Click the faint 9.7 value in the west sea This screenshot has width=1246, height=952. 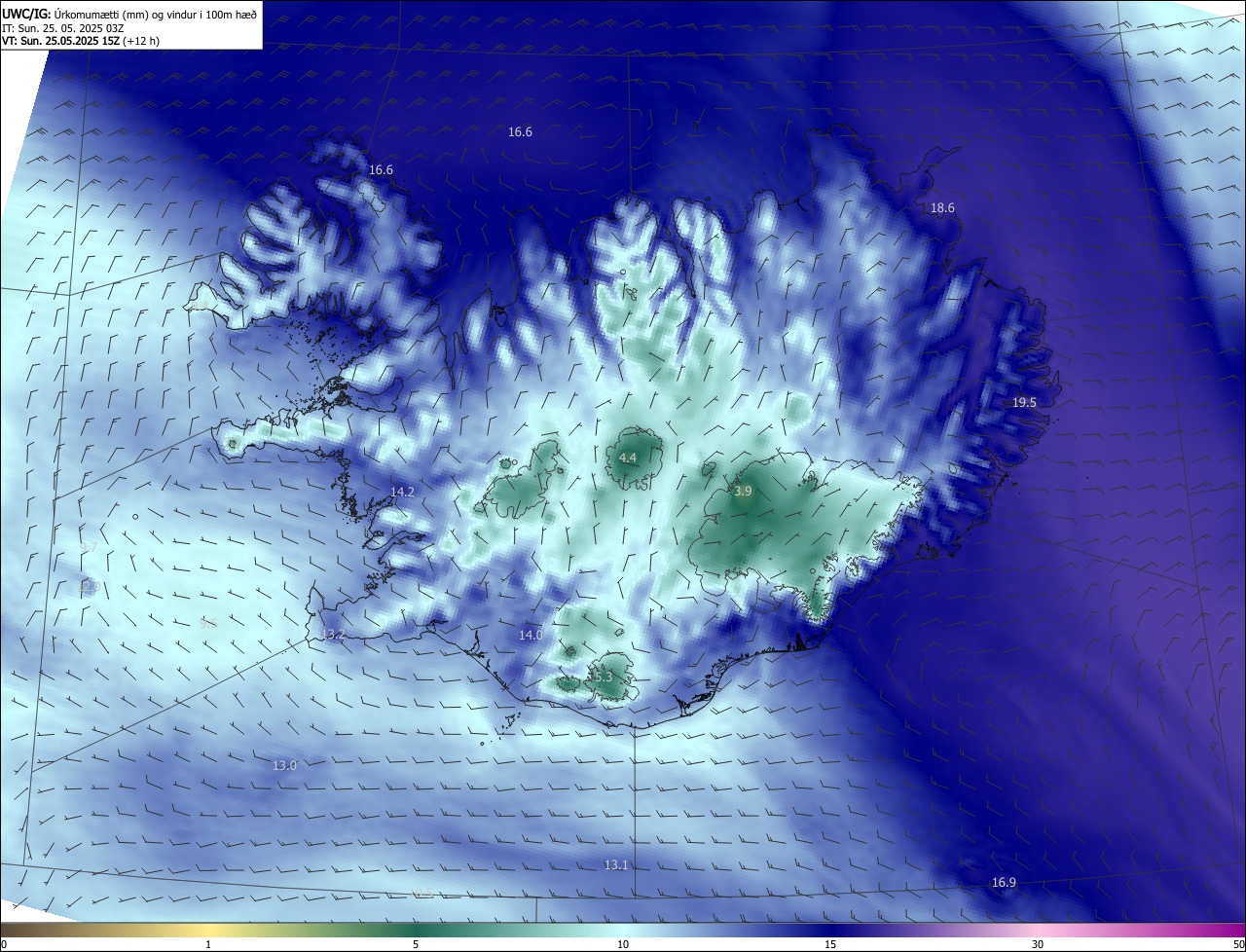[88, 548]
